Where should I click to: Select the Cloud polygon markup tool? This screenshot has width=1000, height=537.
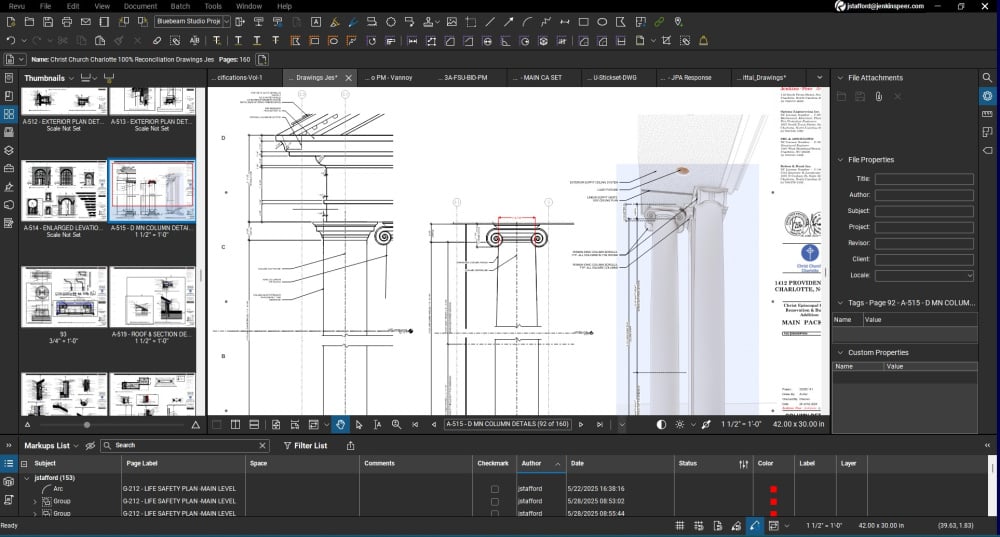391,22
